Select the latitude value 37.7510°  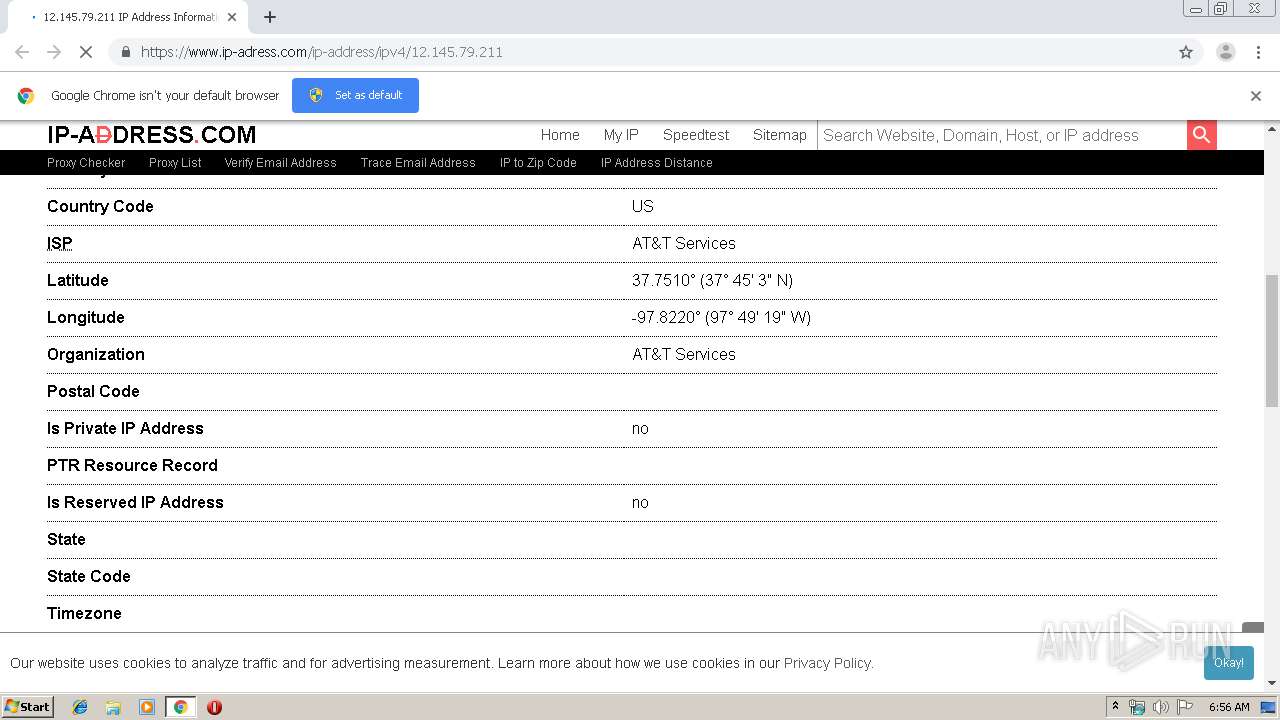[712, 280]
